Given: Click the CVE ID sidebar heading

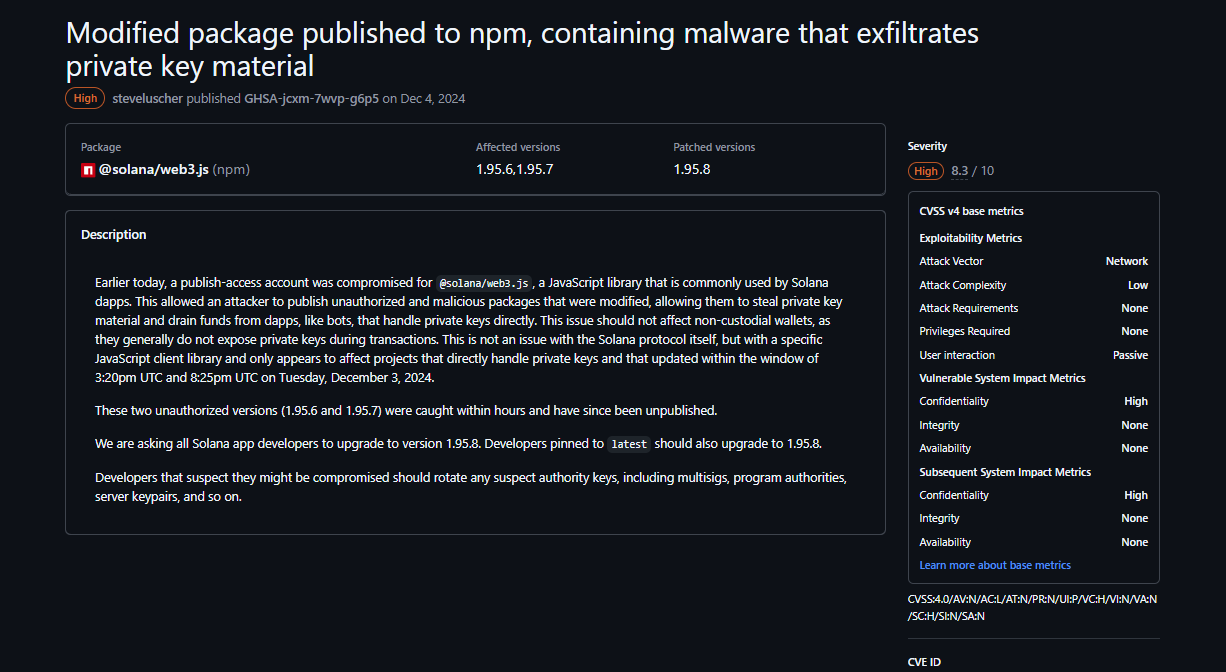Looking at the screenshot, I should [x=924, y=662].
